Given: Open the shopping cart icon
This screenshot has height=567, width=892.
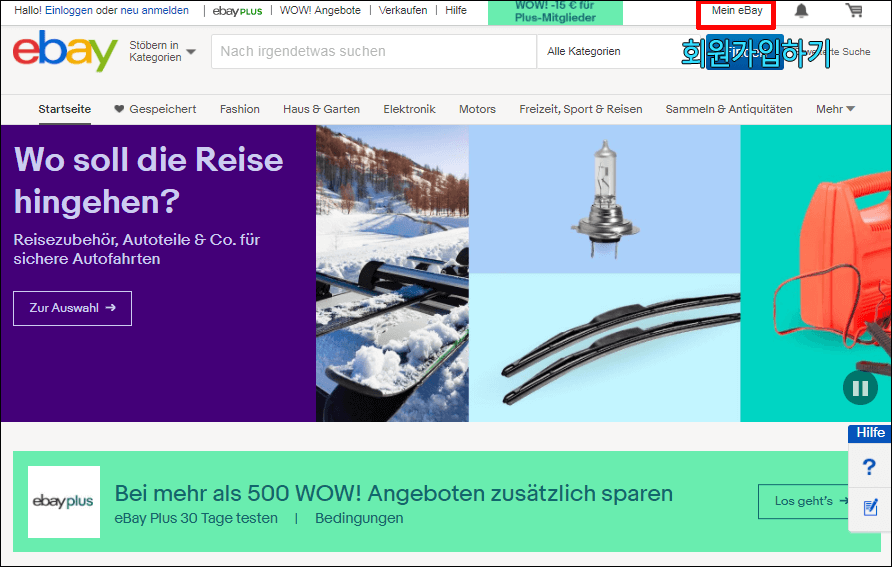Looking at the screenshot, I should tap(854, 10).
